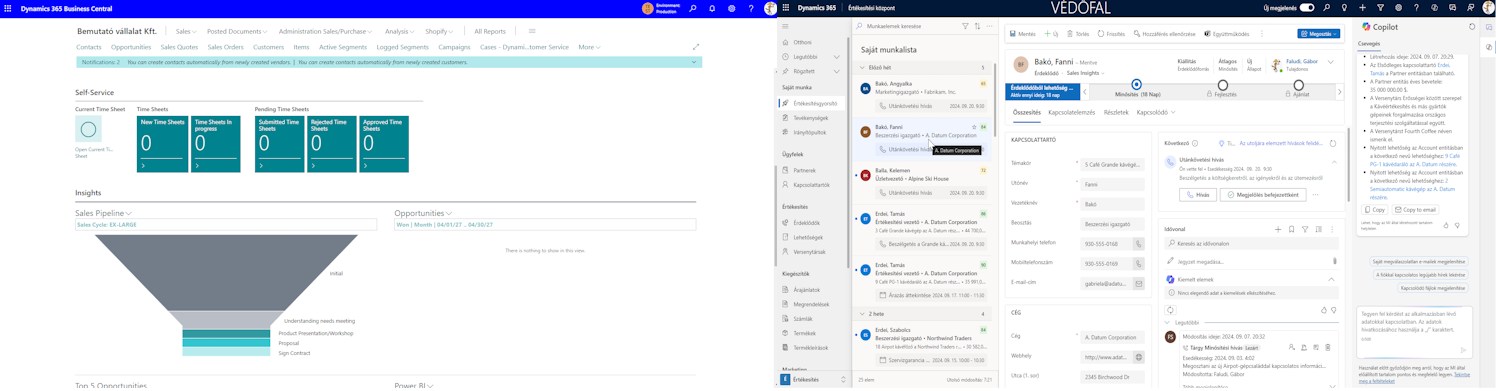Click the Hívás button
The height and width of the screenshot is (391, 1496).
pos(1197,195)
